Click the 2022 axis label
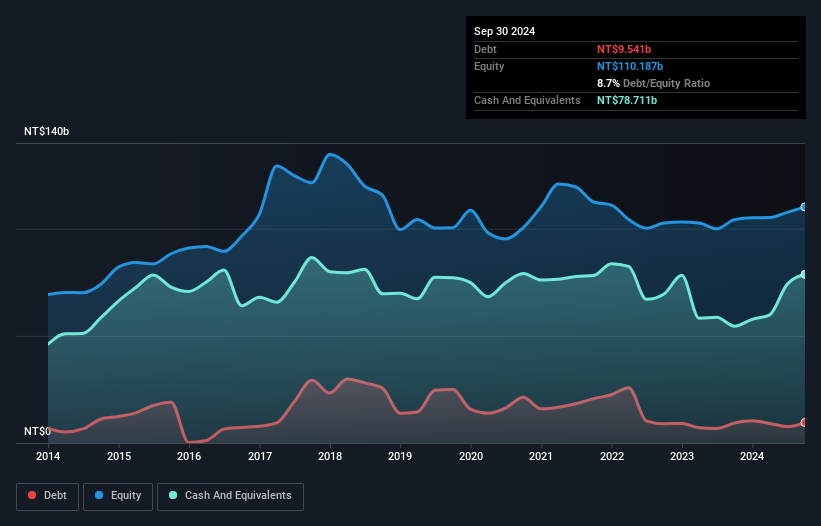This screenshot has width=821, height=526. 612,456
